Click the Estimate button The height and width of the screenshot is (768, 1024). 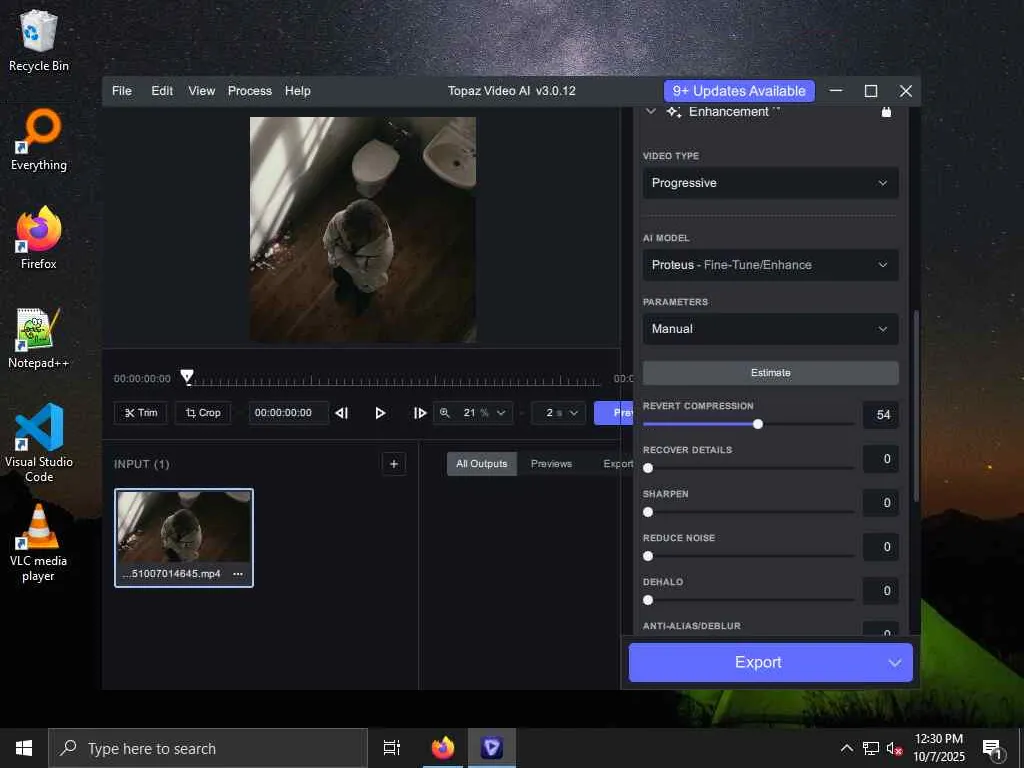tap(771, 373)
